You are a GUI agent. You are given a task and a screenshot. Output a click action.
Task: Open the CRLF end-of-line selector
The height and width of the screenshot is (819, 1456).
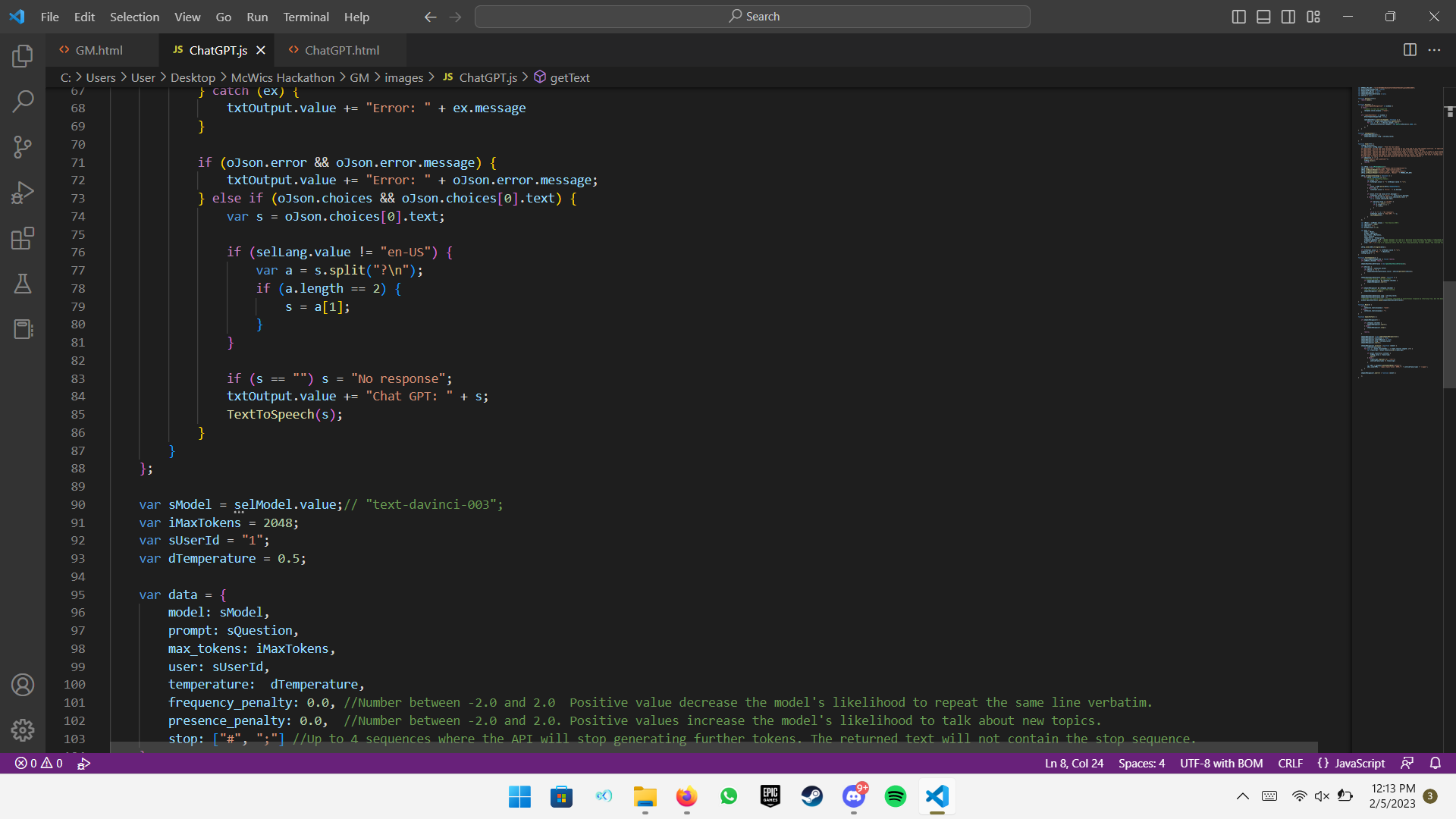(1290, 763)
